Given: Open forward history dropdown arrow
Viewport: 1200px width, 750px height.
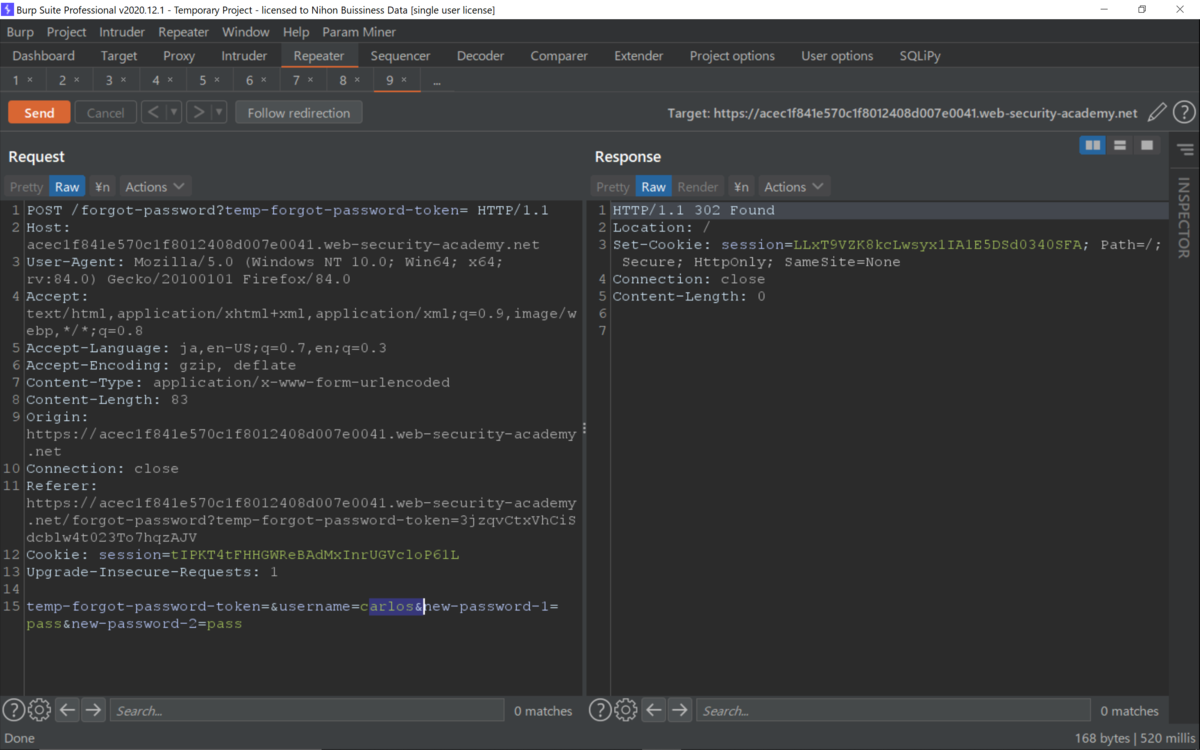Looking at the screenshot, I should [219, 113].
